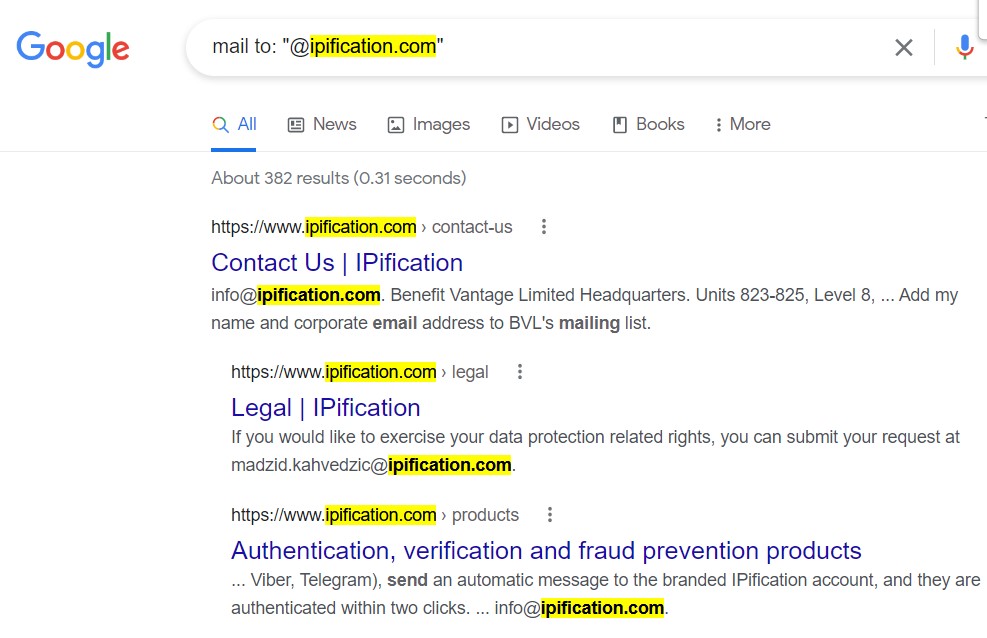Screen dimensions: 987x638
Task: Open Legal | IPification result
Action: (325, 408)
